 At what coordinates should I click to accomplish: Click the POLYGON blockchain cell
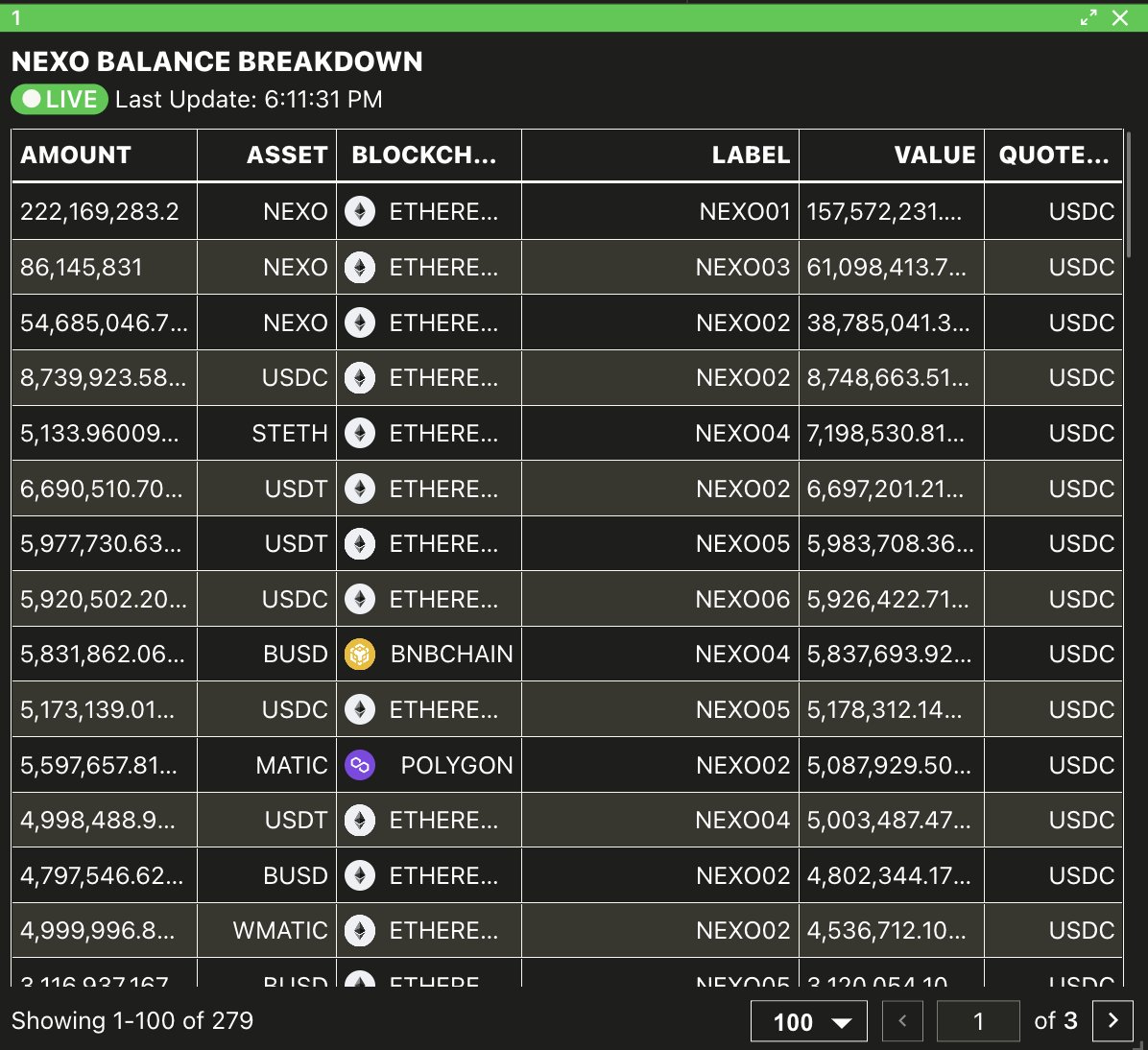pyautogui.click(x=429, y=765)
